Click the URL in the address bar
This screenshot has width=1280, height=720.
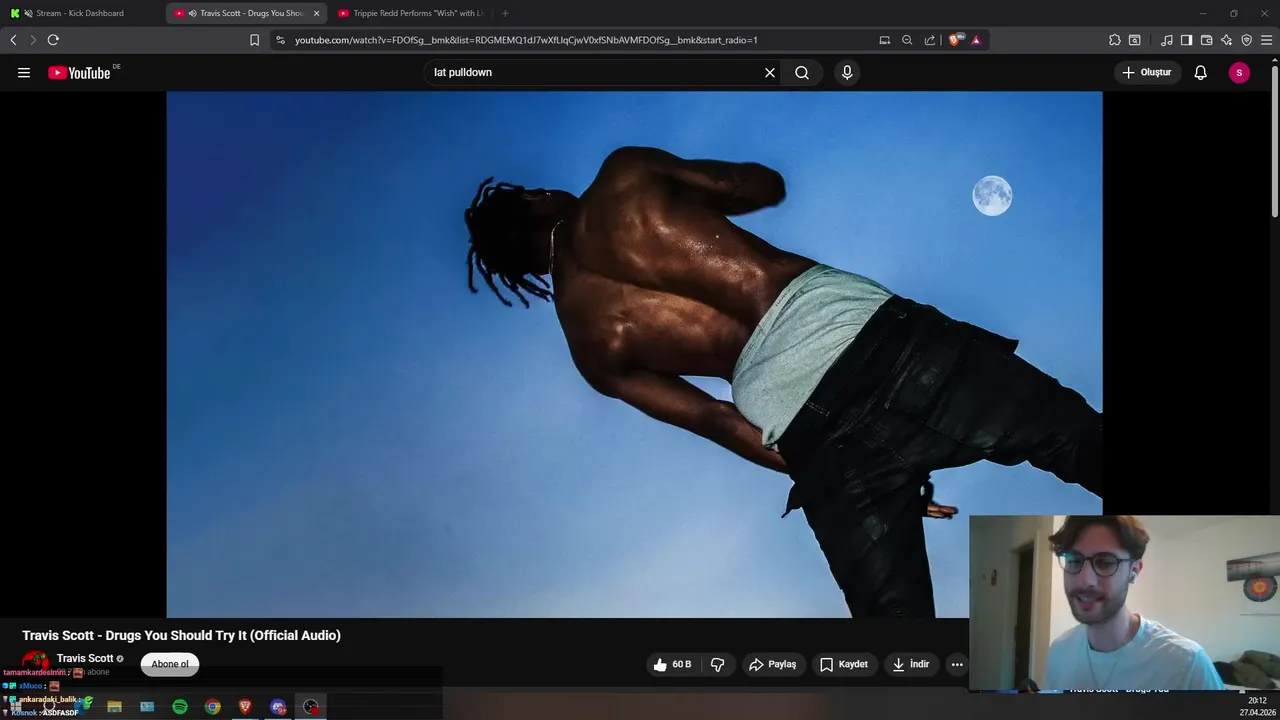[x=526, y=40]
